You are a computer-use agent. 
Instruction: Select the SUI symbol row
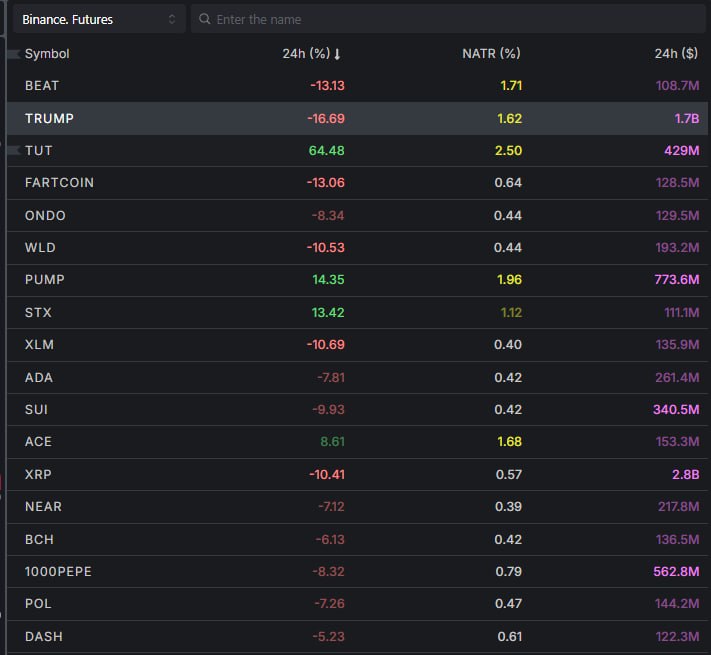click(357, 409)
